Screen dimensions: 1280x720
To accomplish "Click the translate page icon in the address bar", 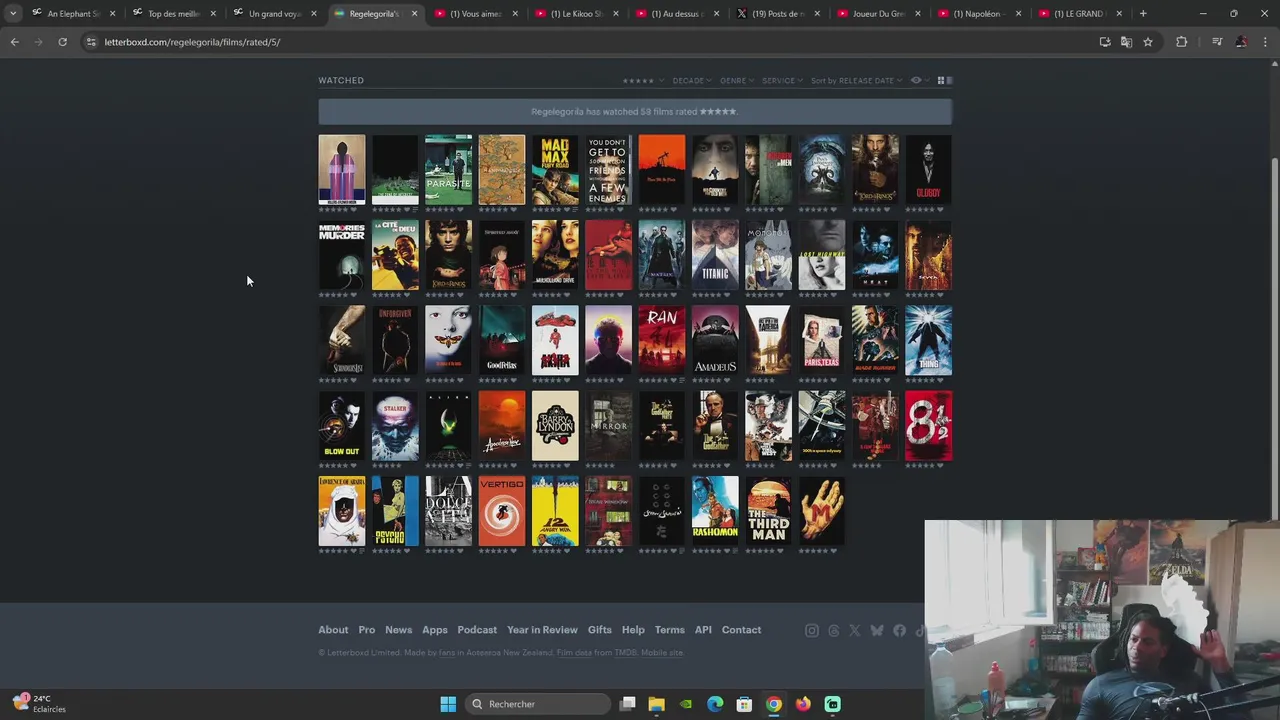I will click(x=1126, y=42).
